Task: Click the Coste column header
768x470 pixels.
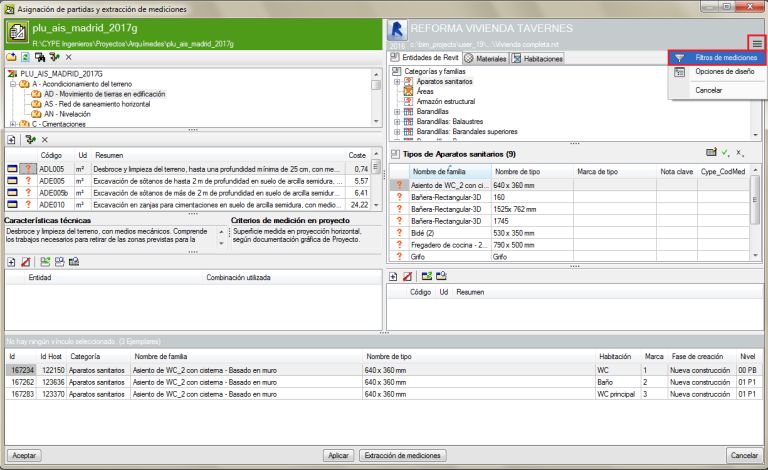Action: (357, 155)
